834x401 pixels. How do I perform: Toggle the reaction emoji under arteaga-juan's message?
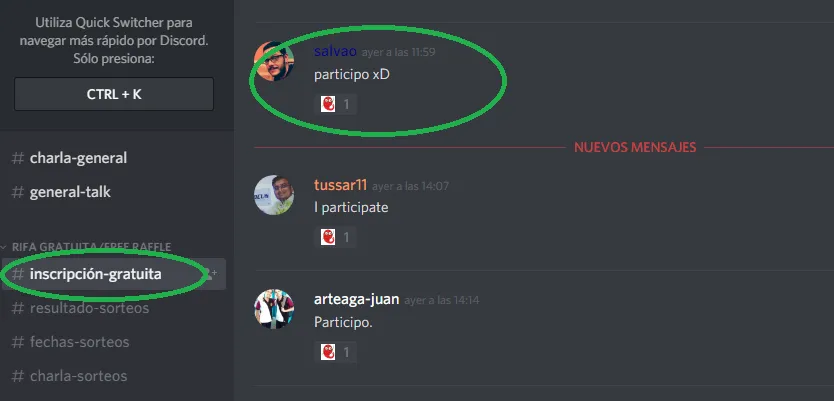335,352
